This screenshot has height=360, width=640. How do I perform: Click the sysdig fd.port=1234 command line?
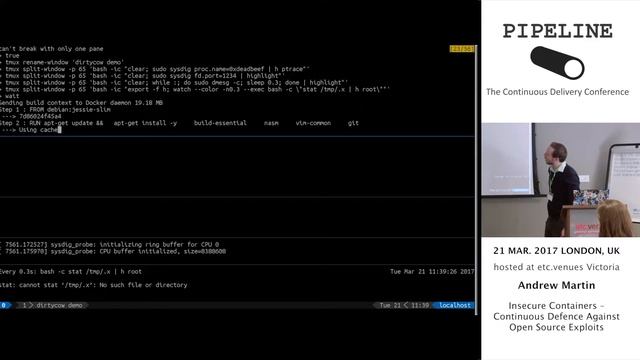click(142, 76)
